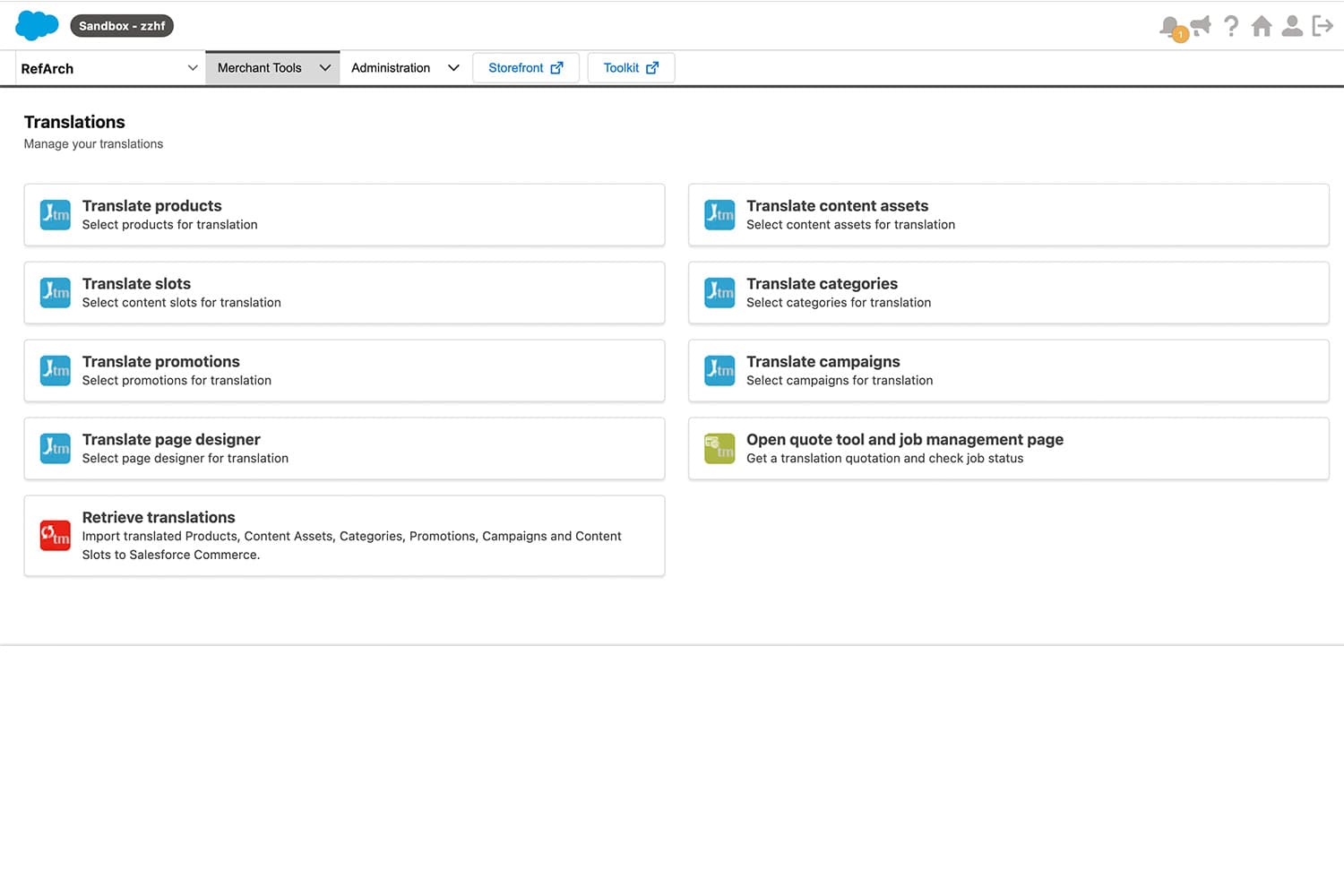Open Translate content assets link
Image resolution: width=1344 pixels, height=896 pixels.
pyautogui.click(x=837, y=206)
